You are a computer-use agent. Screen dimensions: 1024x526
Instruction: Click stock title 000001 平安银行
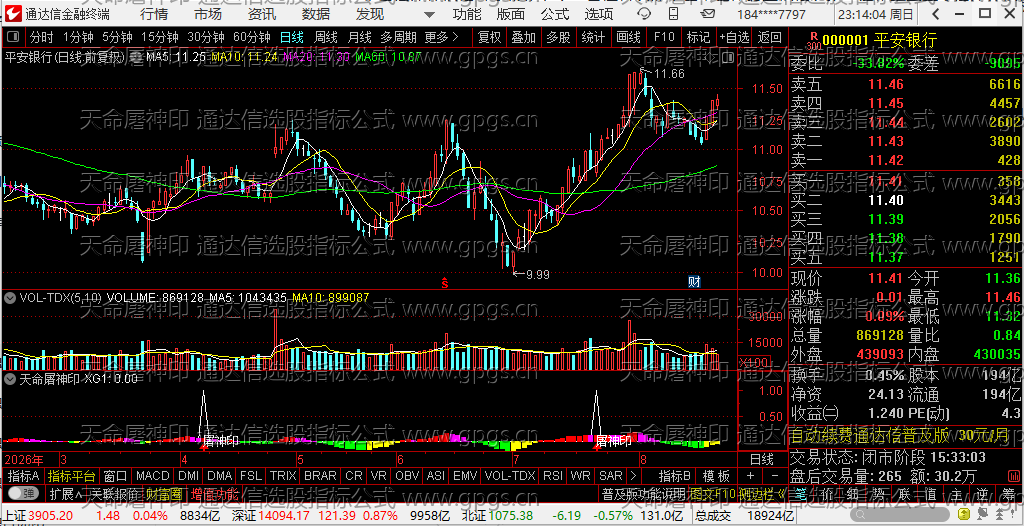(x=879, y=41)
